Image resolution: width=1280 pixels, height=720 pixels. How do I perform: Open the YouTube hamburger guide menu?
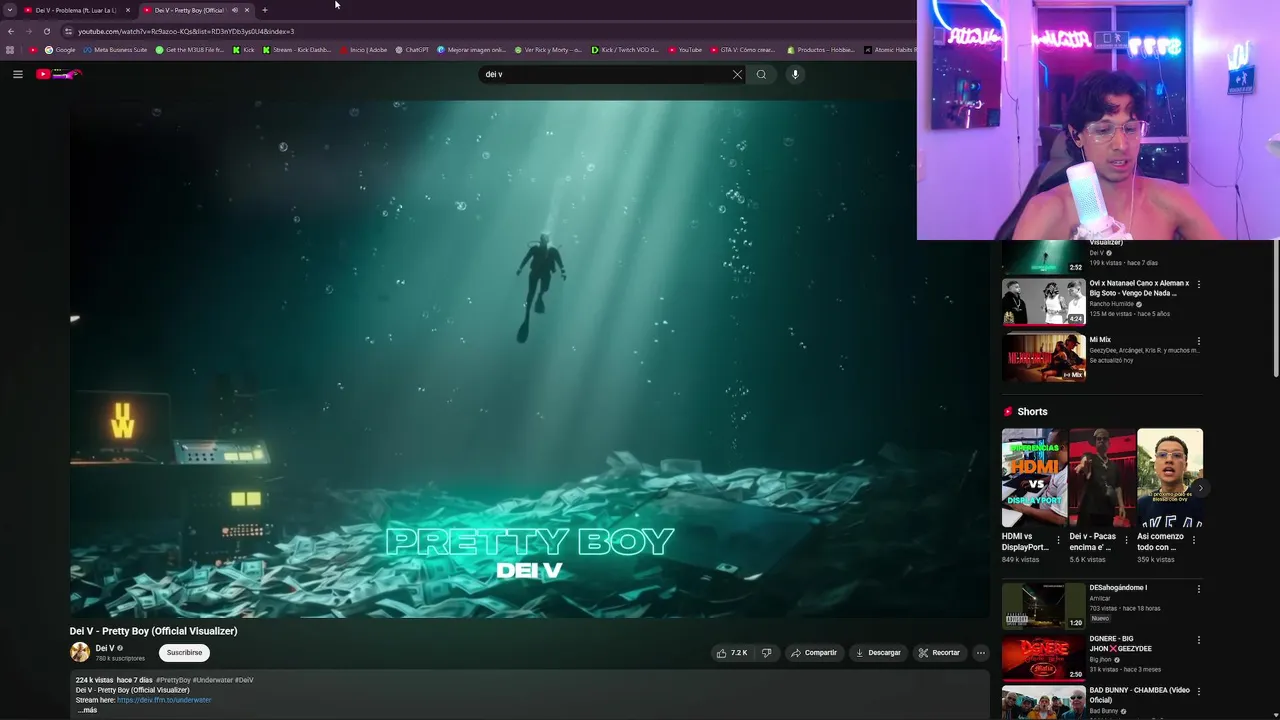[17, 74]
